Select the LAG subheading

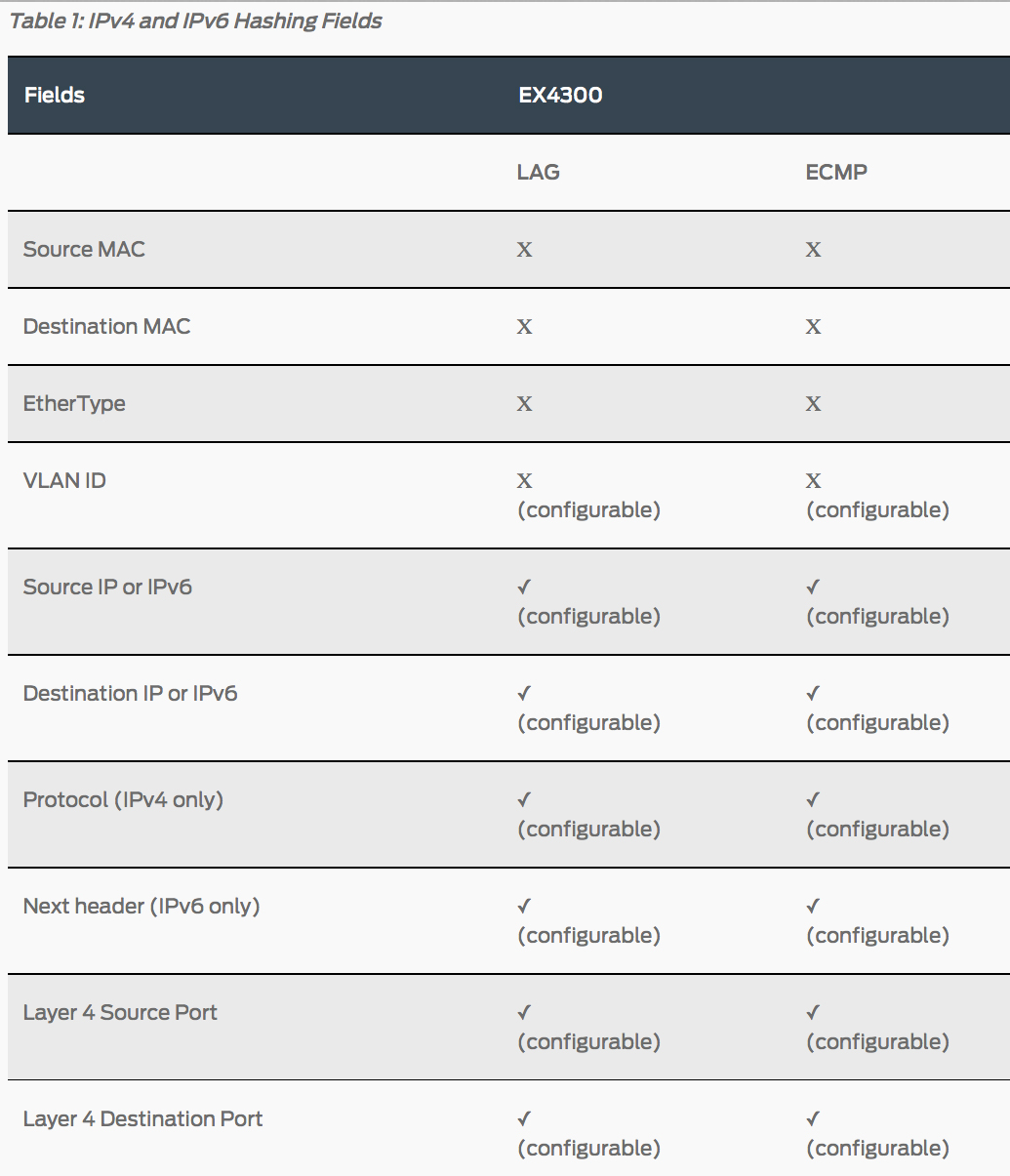pyautogui.click(x=539, y=172)
